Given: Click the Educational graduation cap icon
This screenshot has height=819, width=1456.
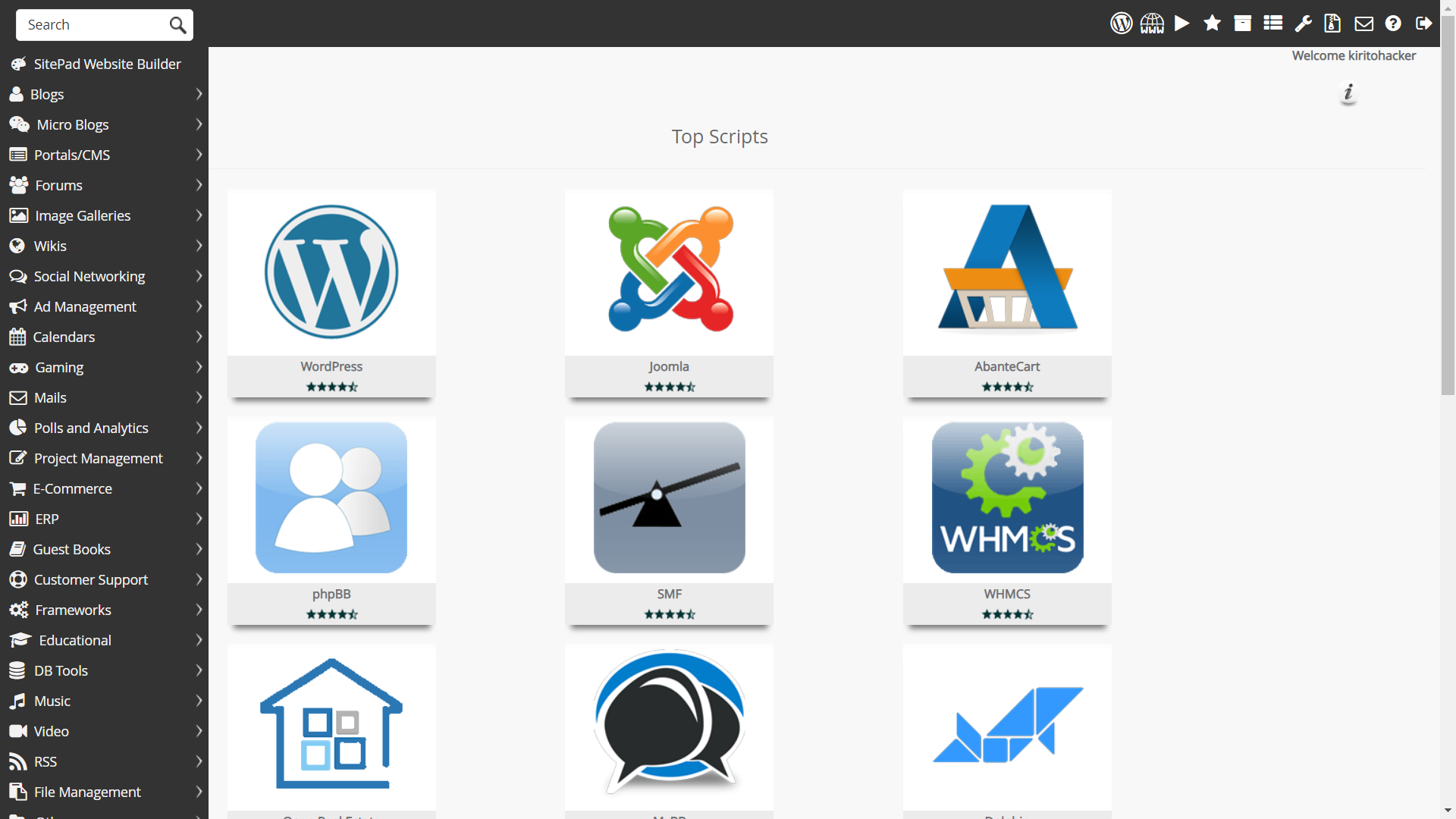Looking at the screenshot, I should click(x=20, y=640).
